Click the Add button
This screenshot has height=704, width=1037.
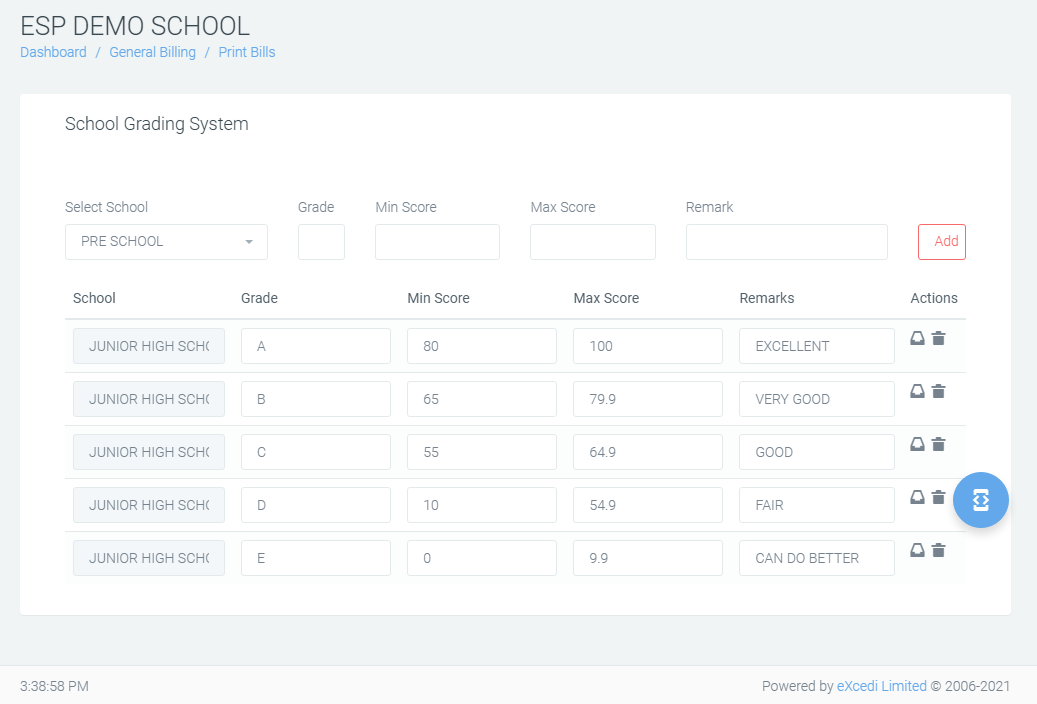point(941,241)
